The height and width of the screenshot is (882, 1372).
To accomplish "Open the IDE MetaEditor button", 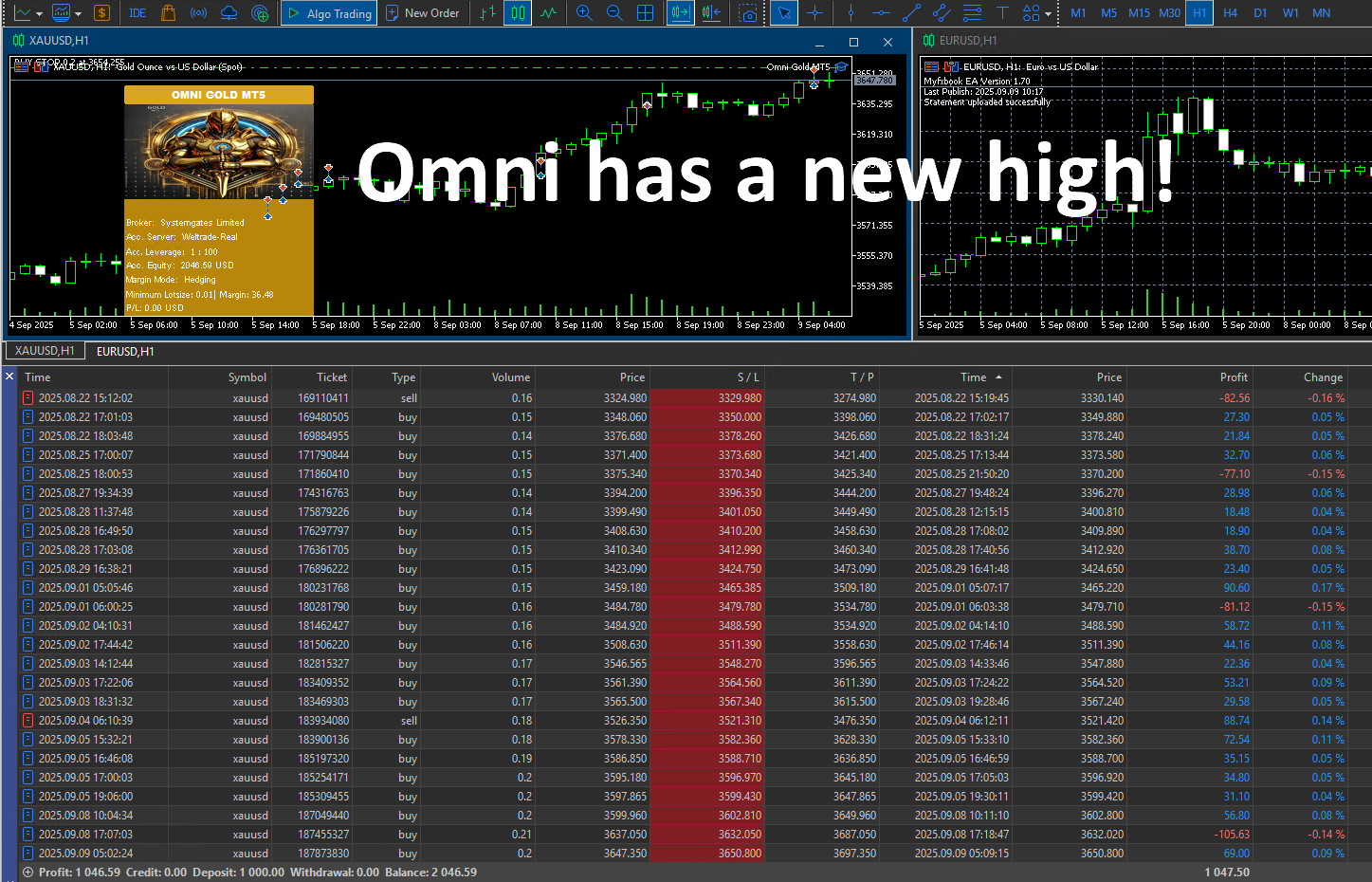I will (x=137, y=13).
